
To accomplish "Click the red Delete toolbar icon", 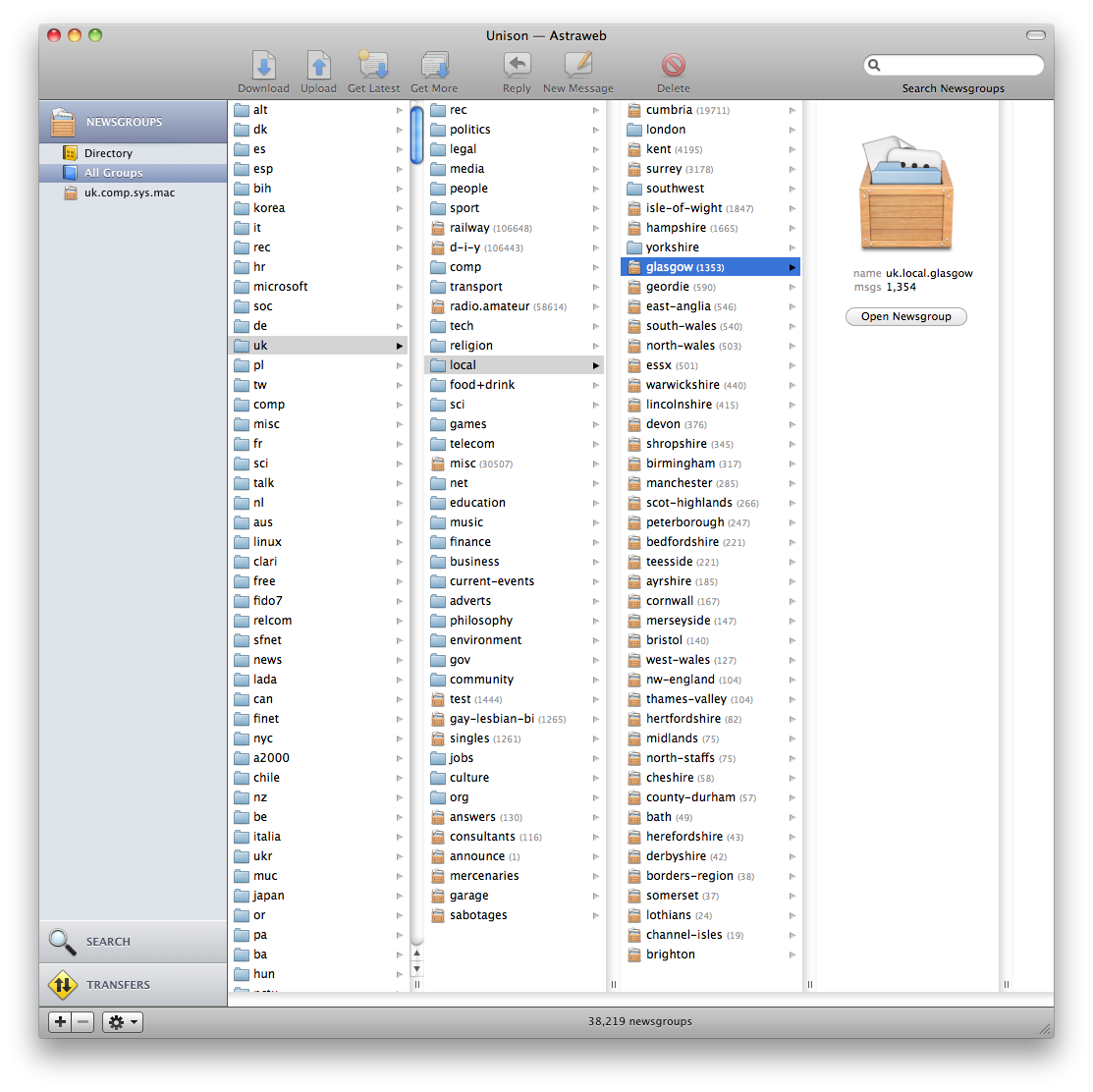I will pos(674,66).
